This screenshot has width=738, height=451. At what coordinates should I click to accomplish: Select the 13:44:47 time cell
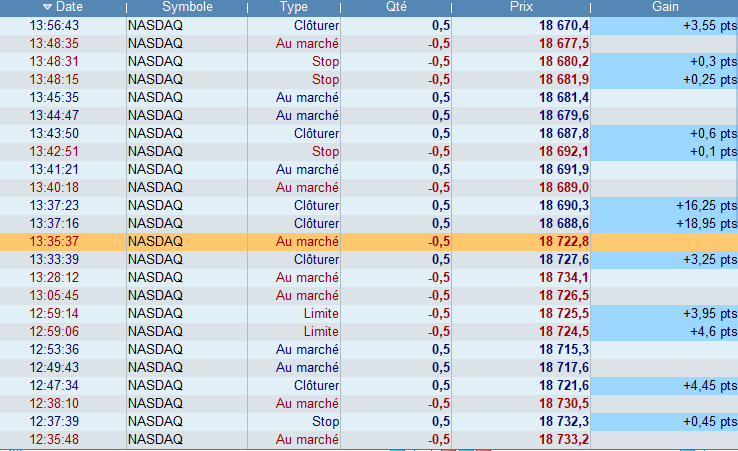pos(54,115)
